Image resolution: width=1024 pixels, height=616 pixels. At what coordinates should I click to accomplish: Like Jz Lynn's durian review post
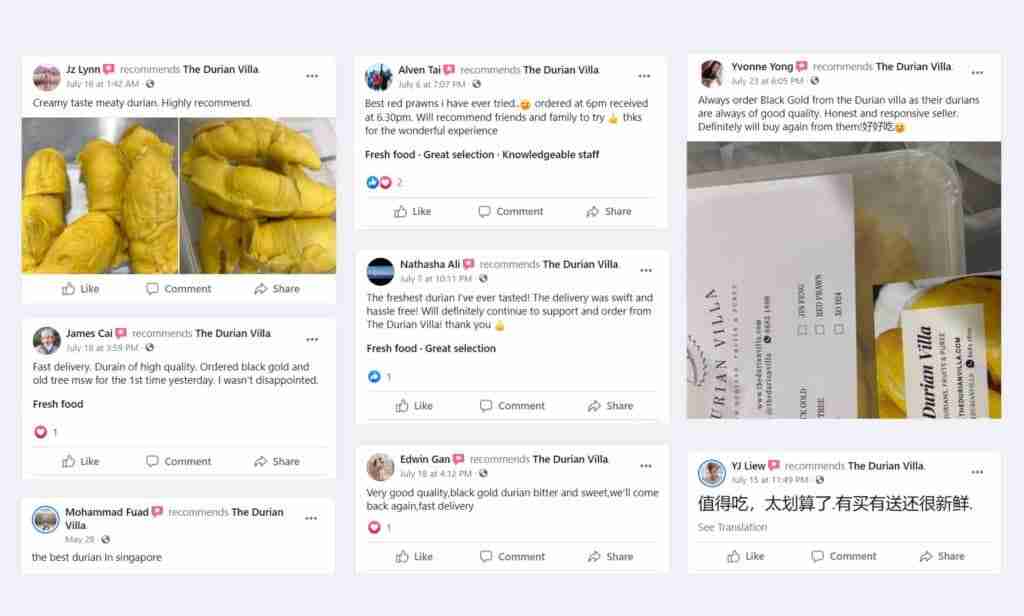click(81, 289)
